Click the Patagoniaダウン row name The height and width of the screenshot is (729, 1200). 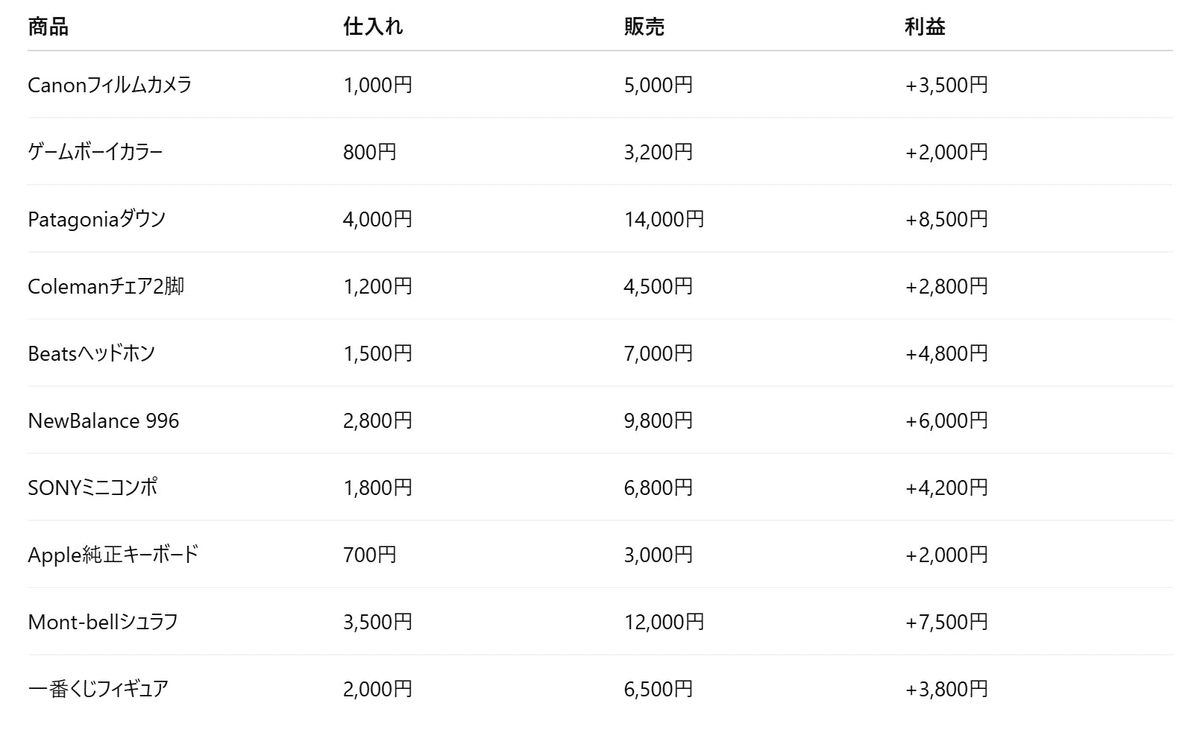97,219
